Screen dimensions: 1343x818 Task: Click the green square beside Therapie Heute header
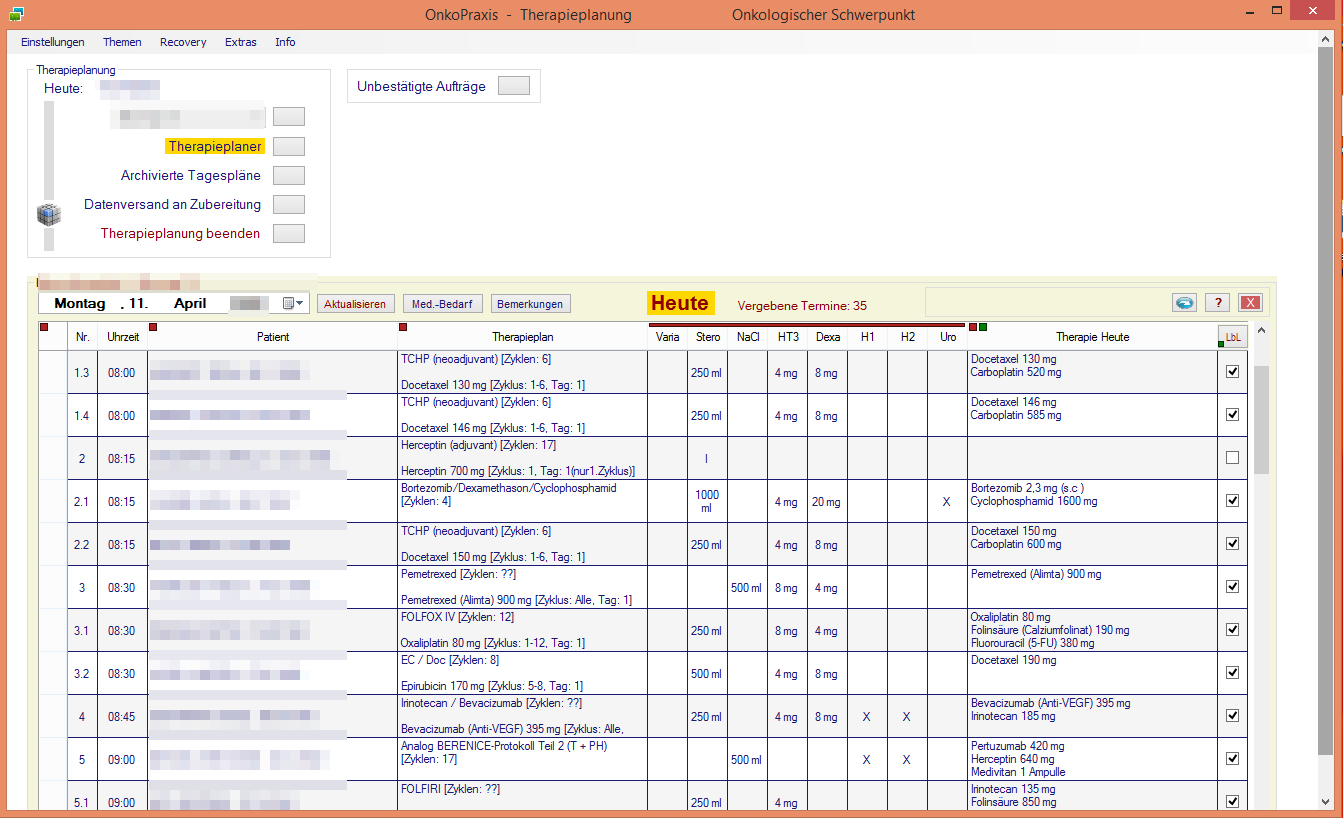click(x=984, y=327)
